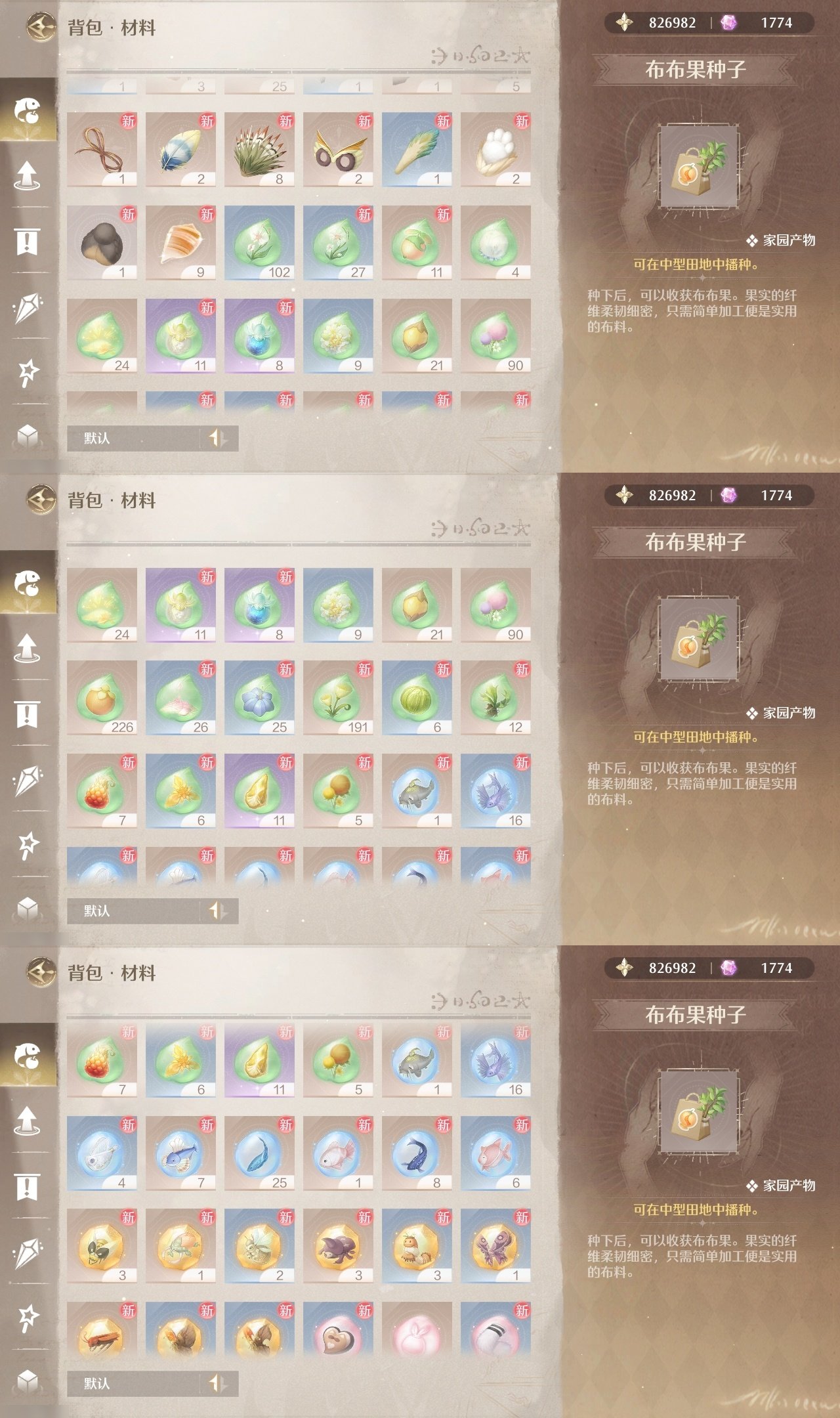Expand the 默认 sort dropdown in middle panel
The width and height of the screenshot is (840, 1418).
[x=134, y=911]
